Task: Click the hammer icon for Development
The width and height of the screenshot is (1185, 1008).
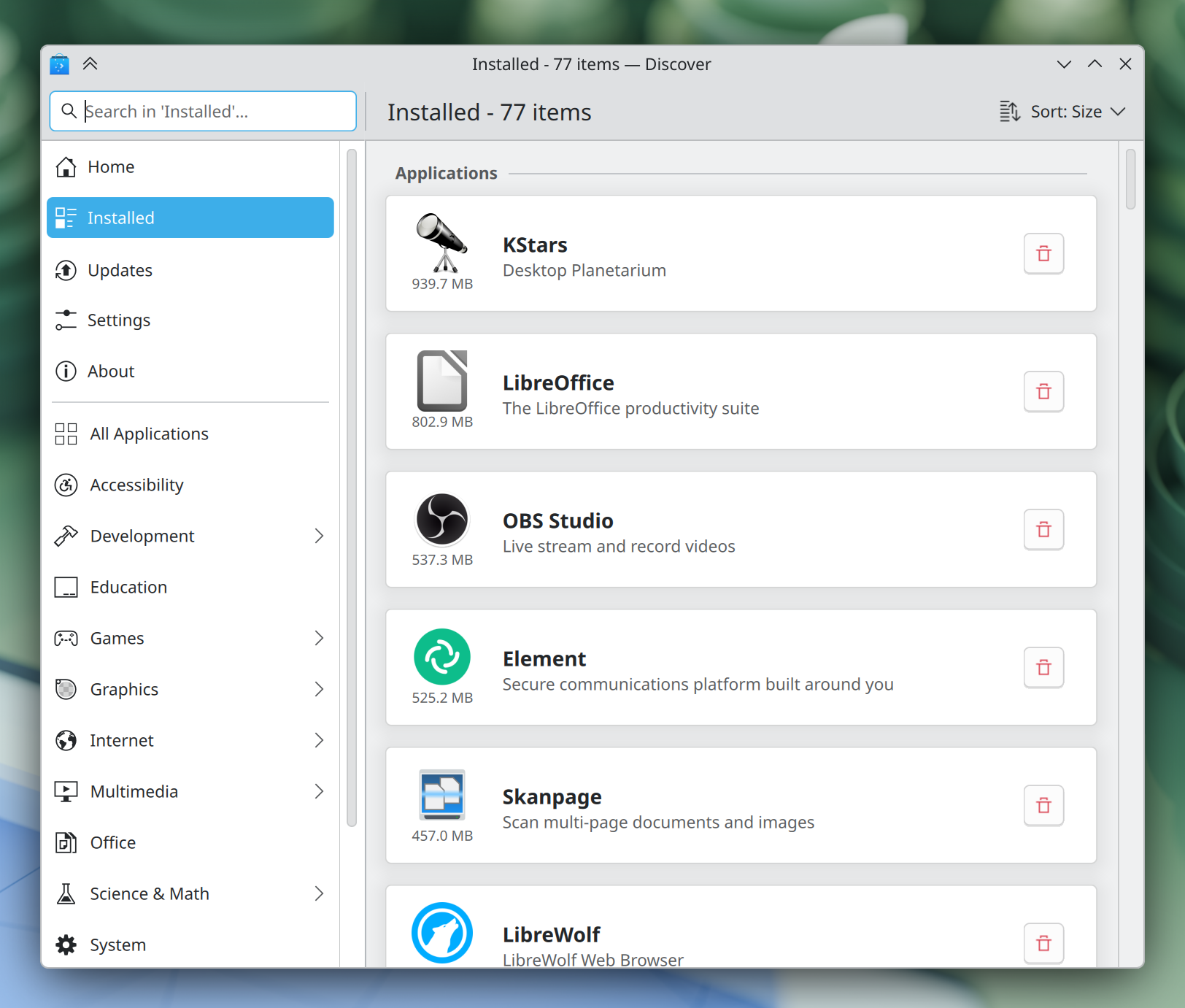Action: [x=66, y=536]
